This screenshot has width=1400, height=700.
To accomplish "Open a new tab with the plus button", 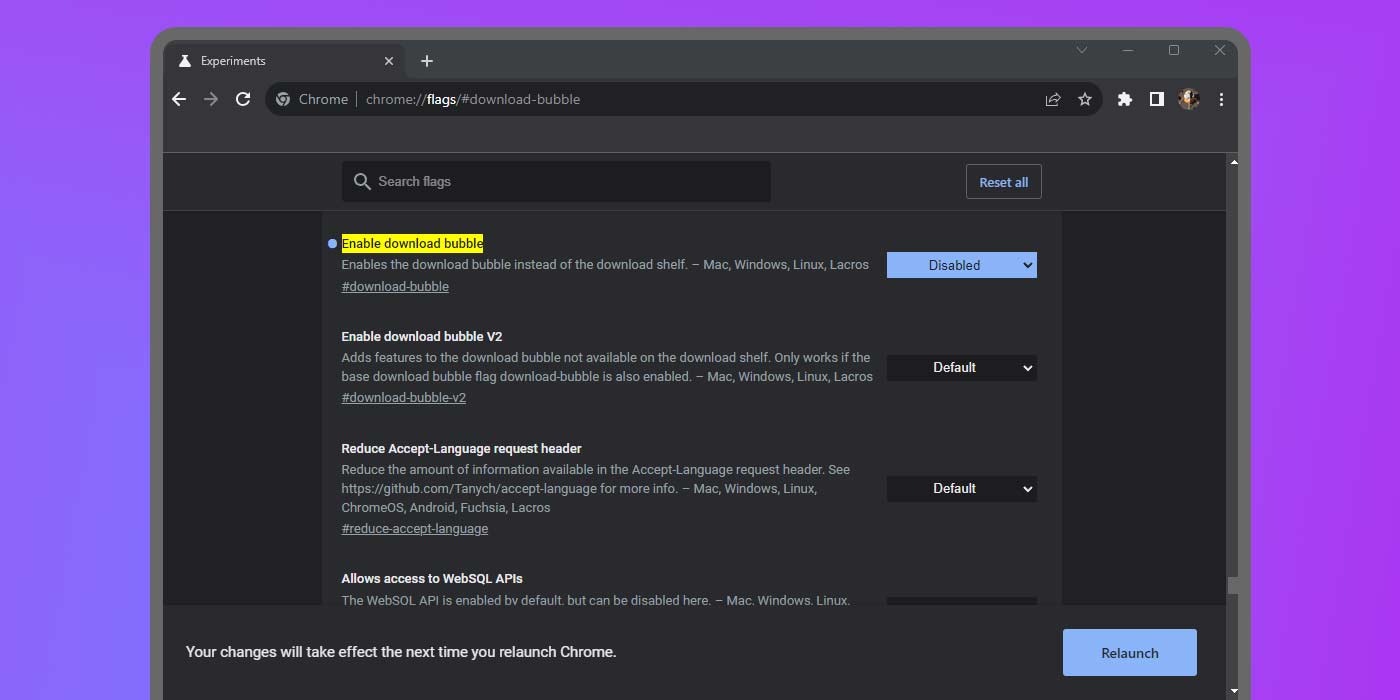I will pyautogui.click(x=427, y=61).
